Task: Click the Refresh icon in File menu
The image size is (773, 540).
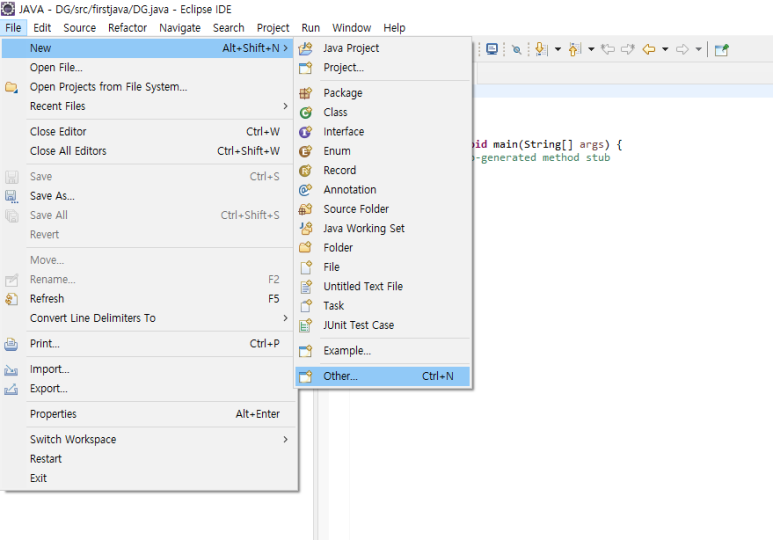Action: [x=11, y=299]
